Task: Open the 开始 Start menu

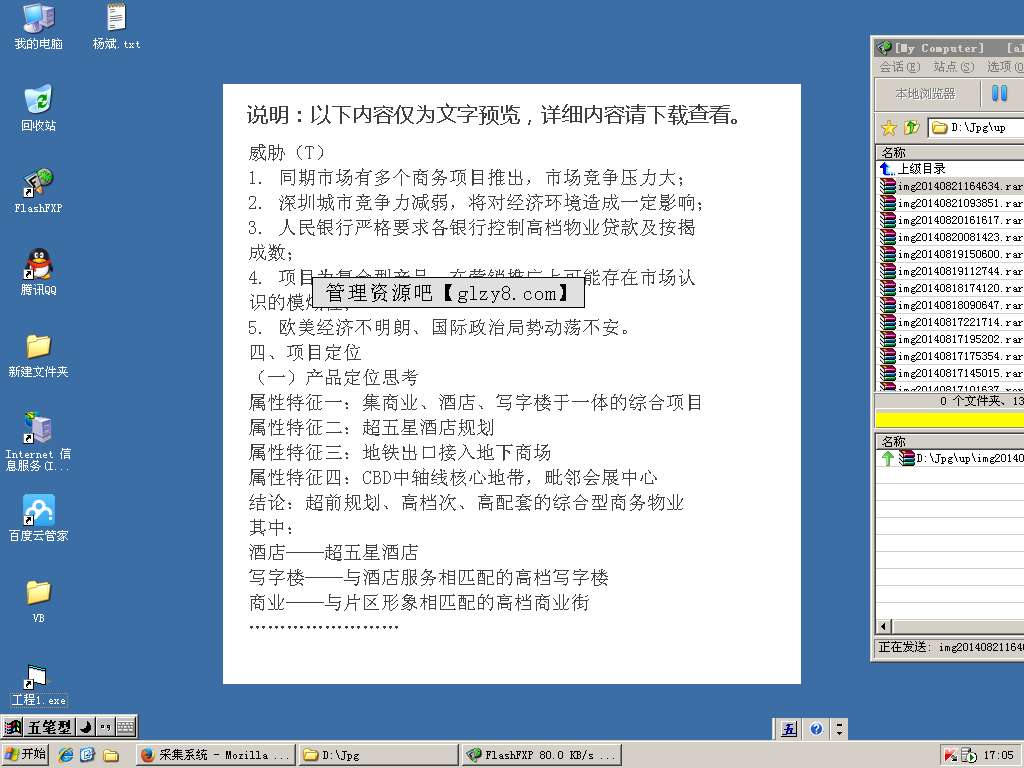Action: 25,754
